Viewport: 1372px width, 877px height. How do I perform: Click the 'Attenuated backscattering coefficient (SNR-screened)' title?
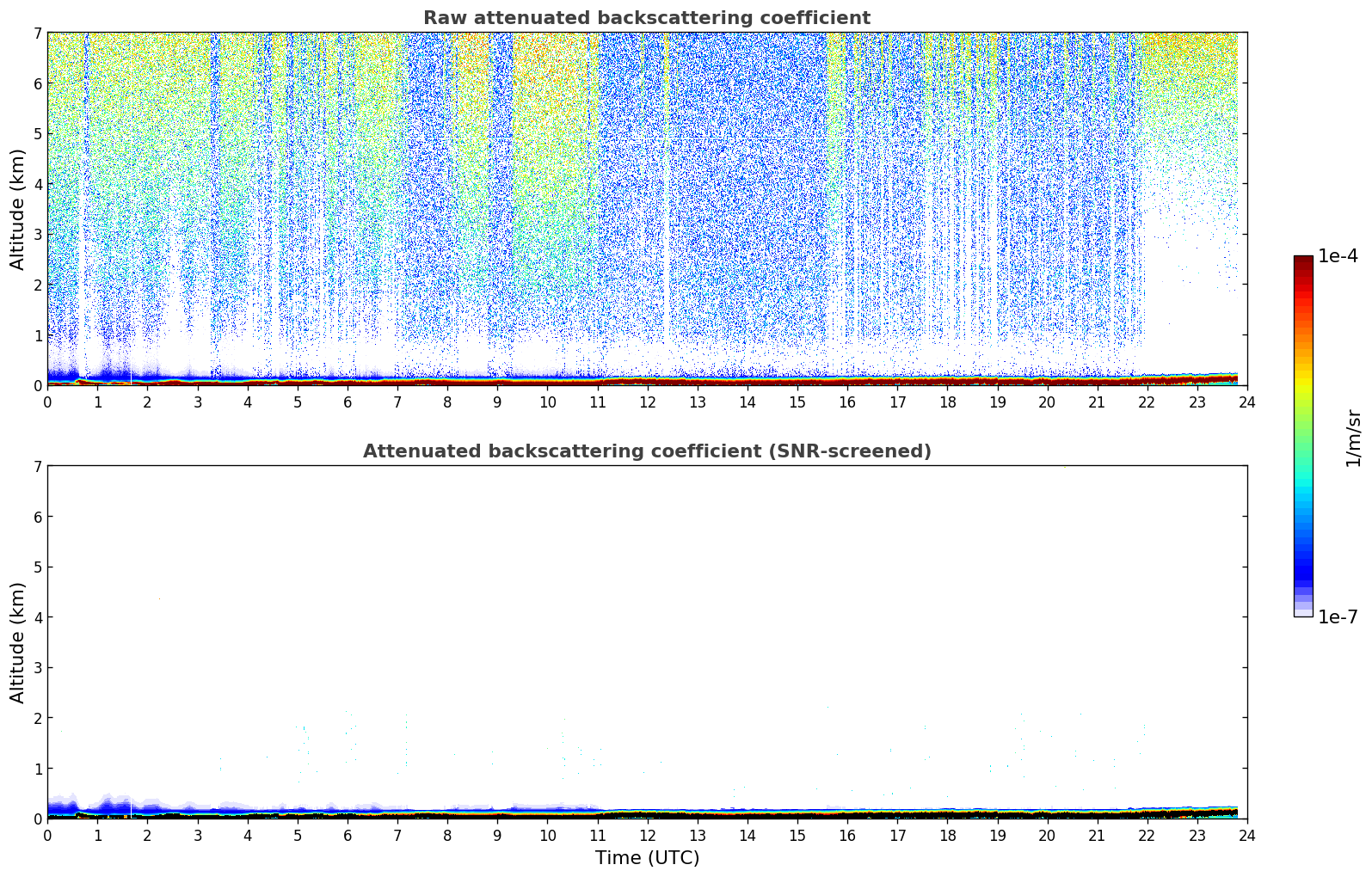click(x=647, y=451)
